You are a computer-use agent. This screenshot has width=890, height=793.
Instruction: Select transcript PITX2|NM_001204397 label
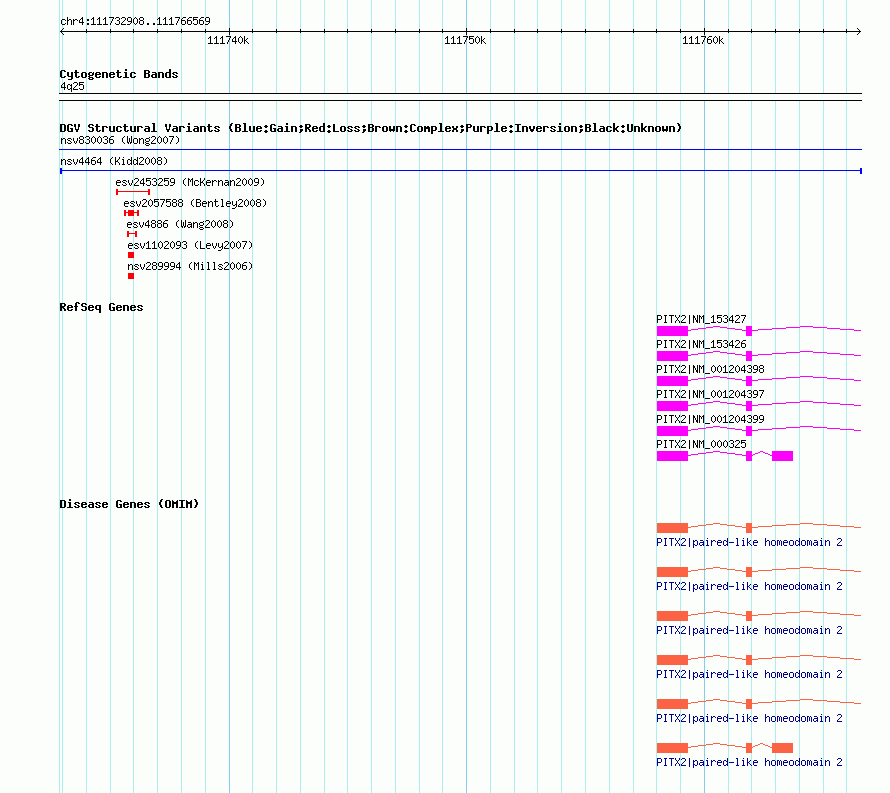pyautogui.click(x=710, y=394)
